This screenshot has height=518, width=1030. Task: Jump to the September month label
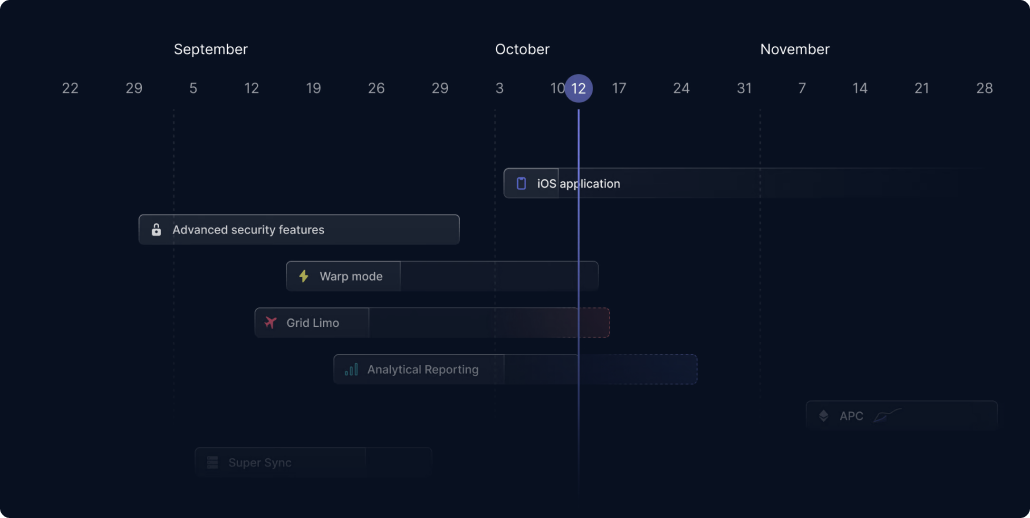pyautogui.click(x=211, y=49)
